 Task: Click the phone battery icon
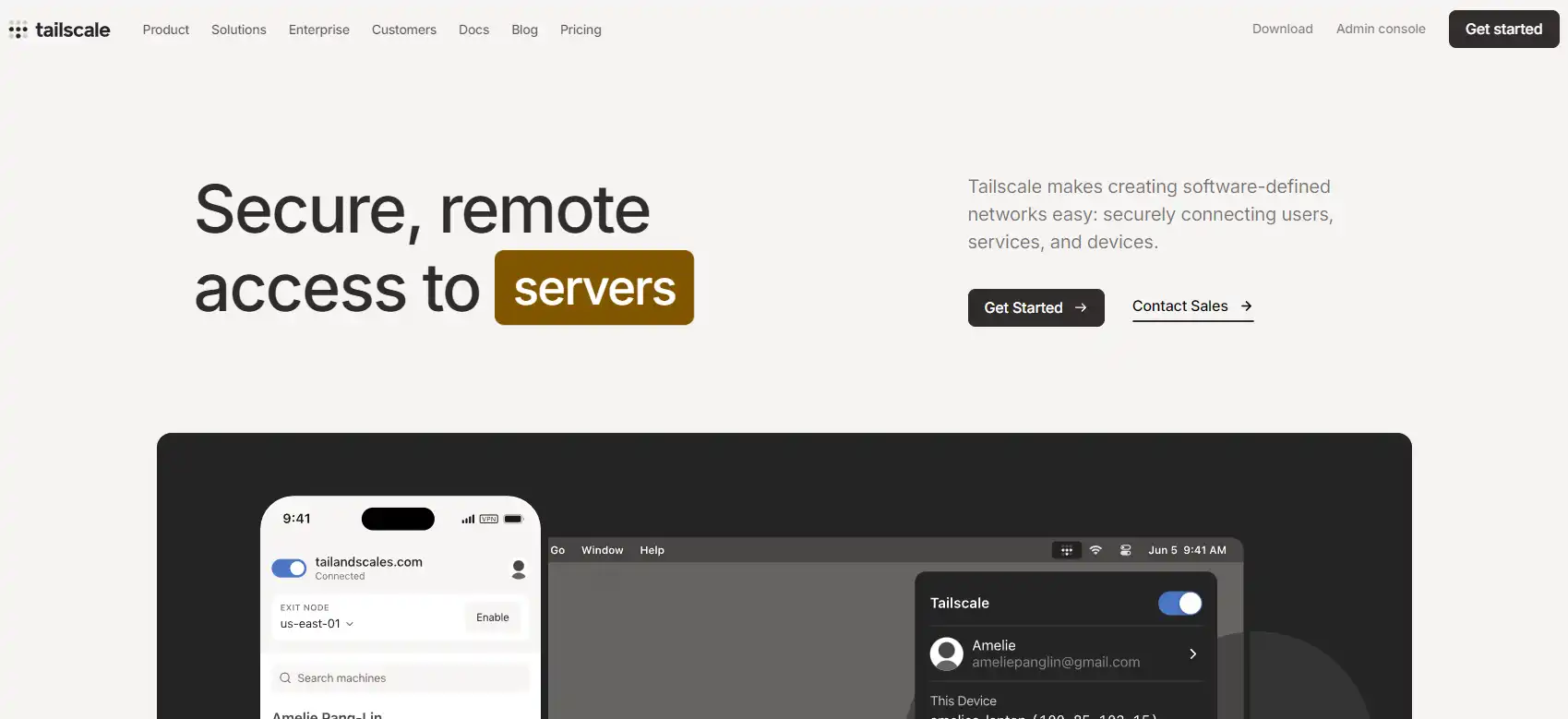tap(513, 519)
